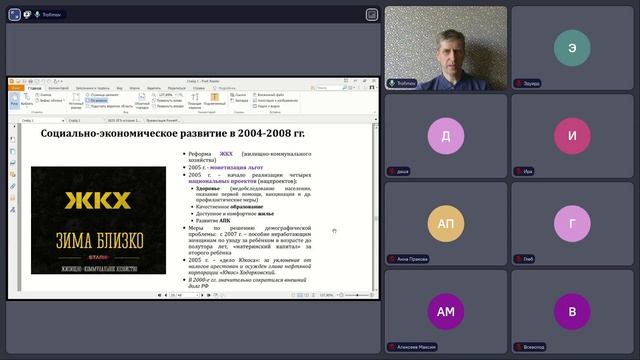
Task: Click the ЖКХ Зима близко image
Action: 98,220
